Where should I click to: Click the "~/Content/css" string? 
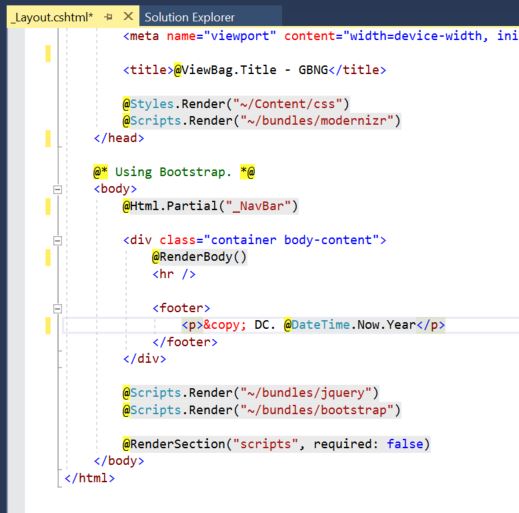(x=287, y=104)
